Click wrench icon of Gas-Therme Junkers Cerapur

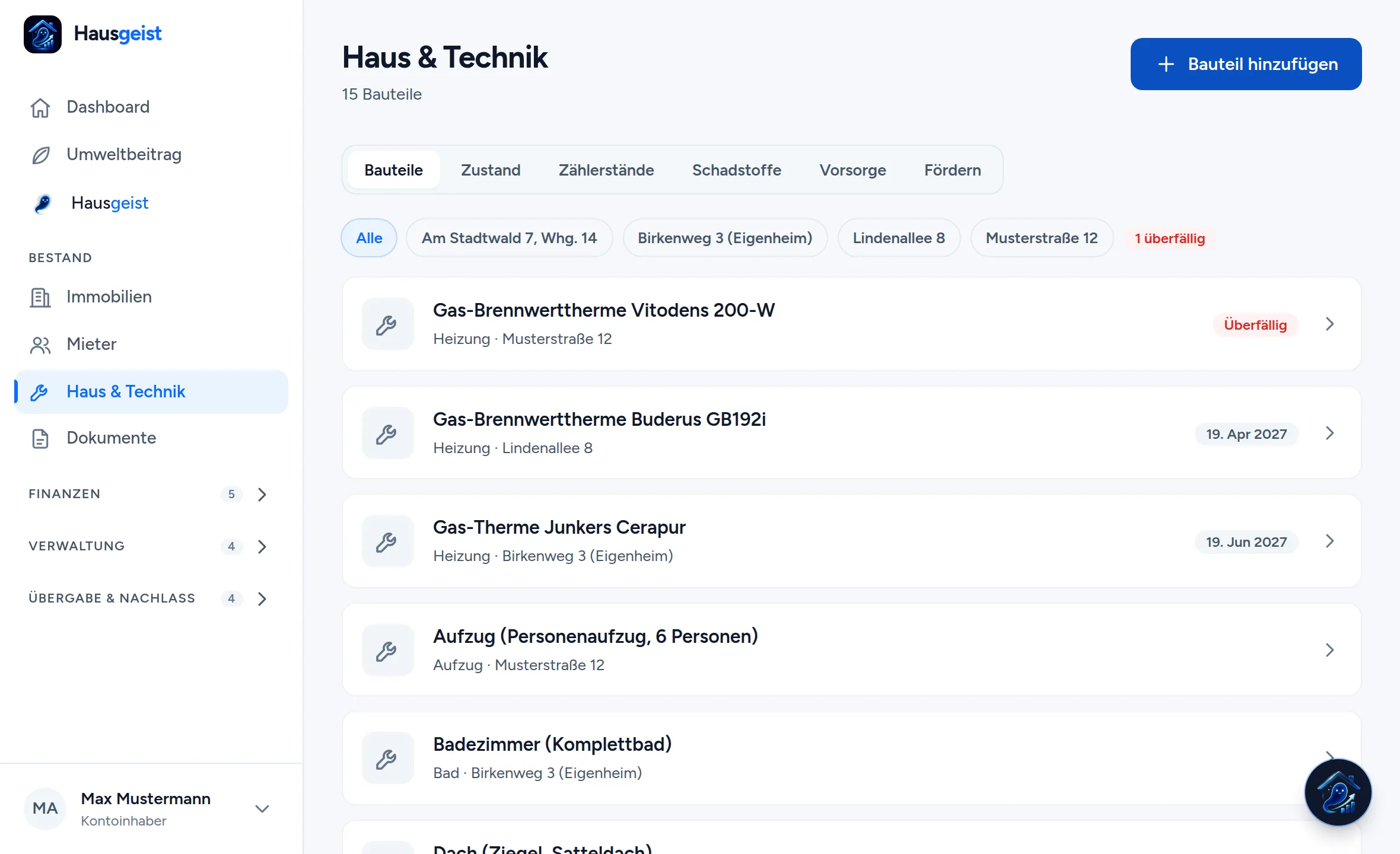(387, 541)
